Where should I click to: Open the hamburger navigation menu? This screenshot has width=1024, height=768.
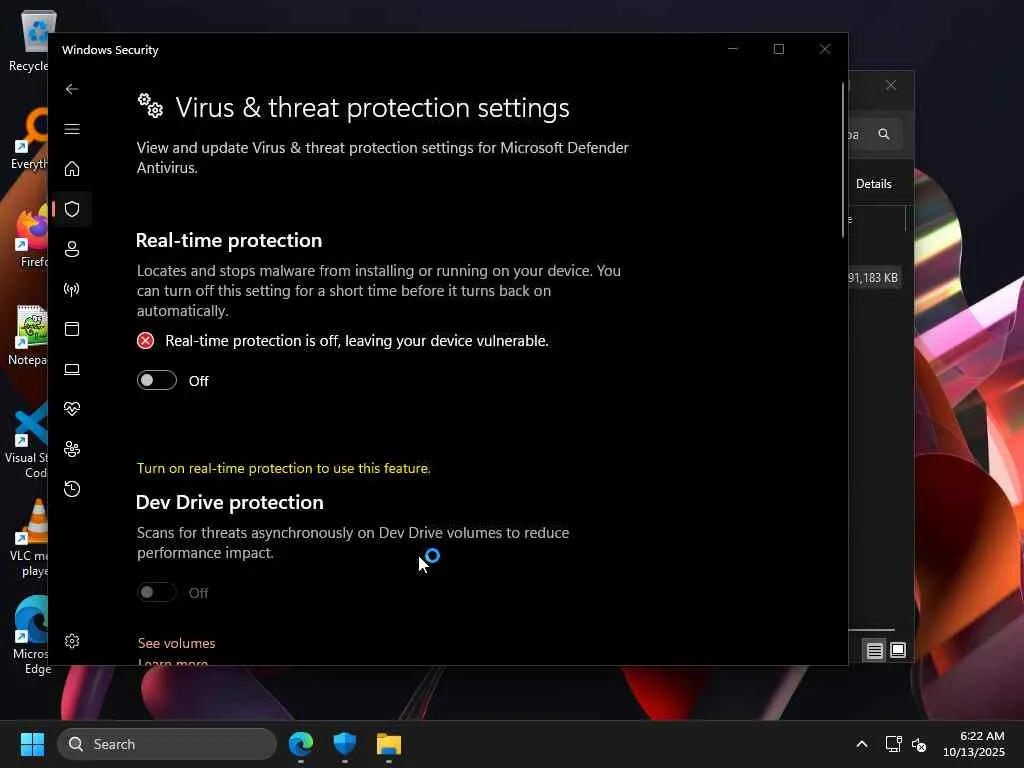point(72,129)
